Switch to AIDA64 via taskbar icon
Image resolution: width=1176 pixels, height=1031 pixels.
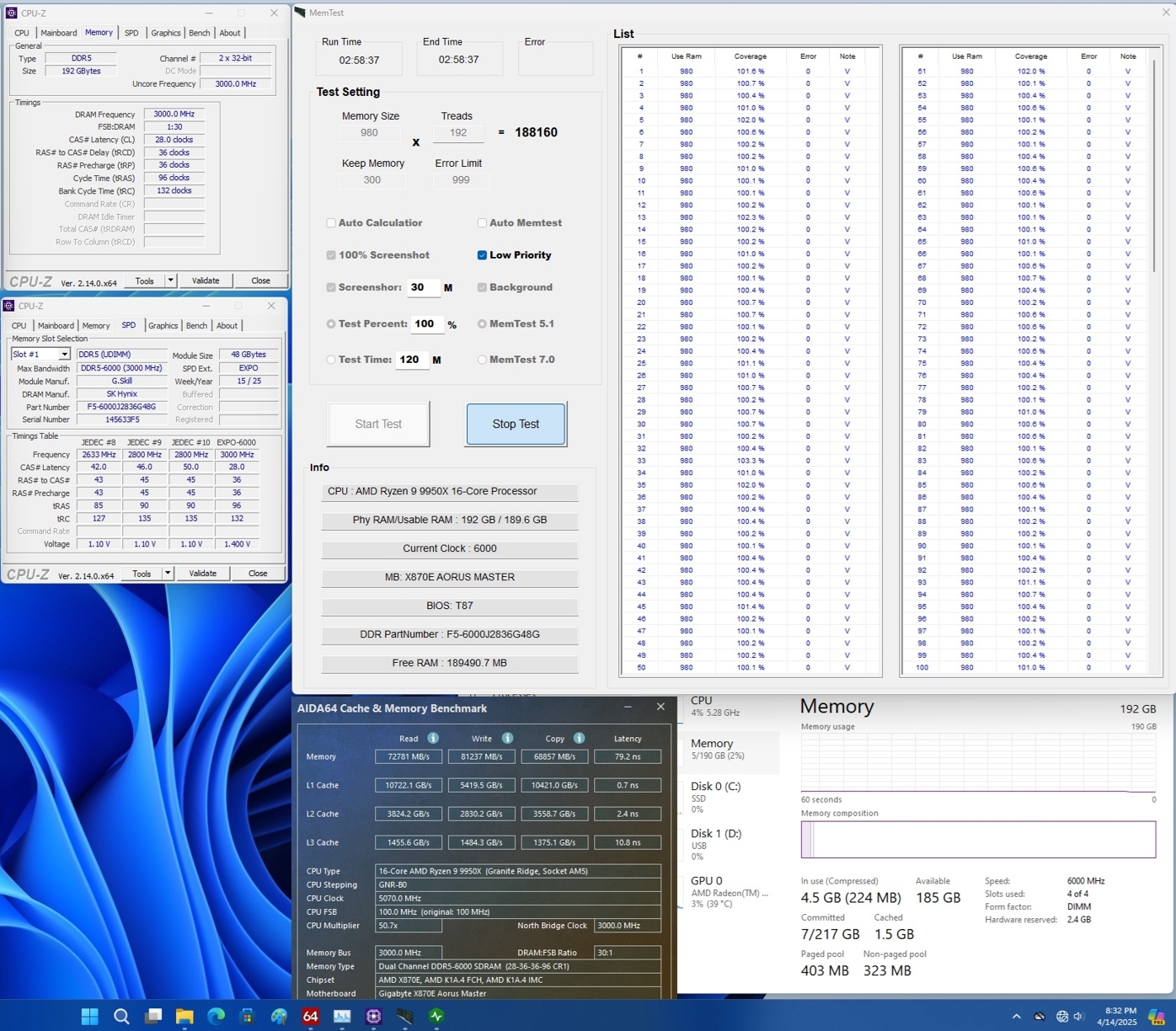point(310,1016)
